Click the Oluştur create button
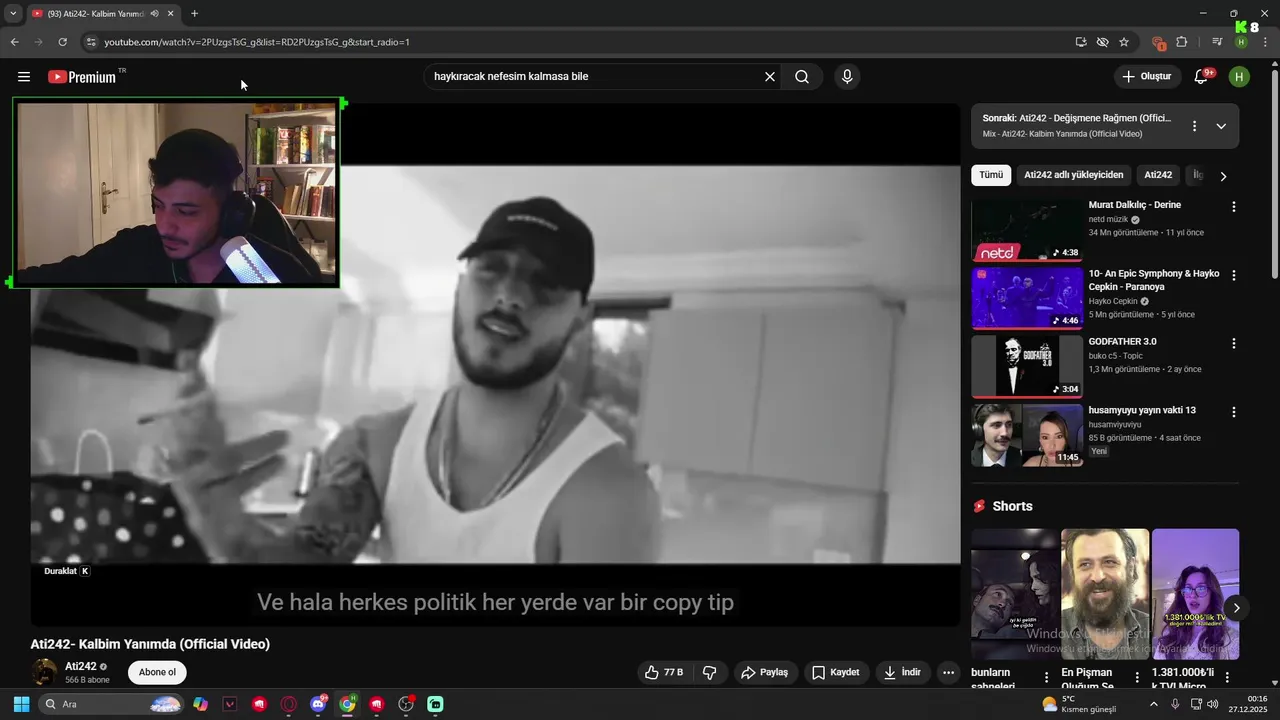This screenshot has width=1280, height=720. 1147,76
